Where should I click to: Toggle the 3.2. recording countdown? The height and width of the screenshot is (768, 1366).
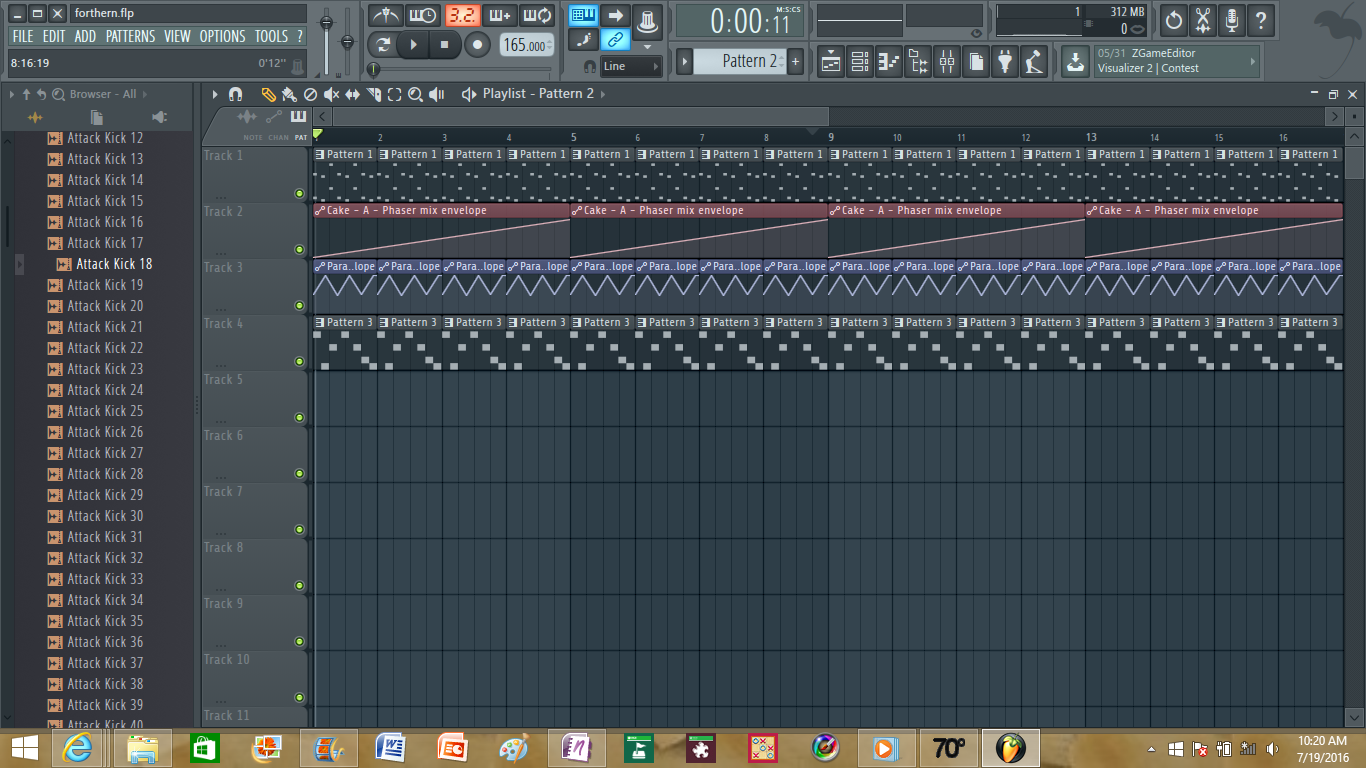coord(462,15)
